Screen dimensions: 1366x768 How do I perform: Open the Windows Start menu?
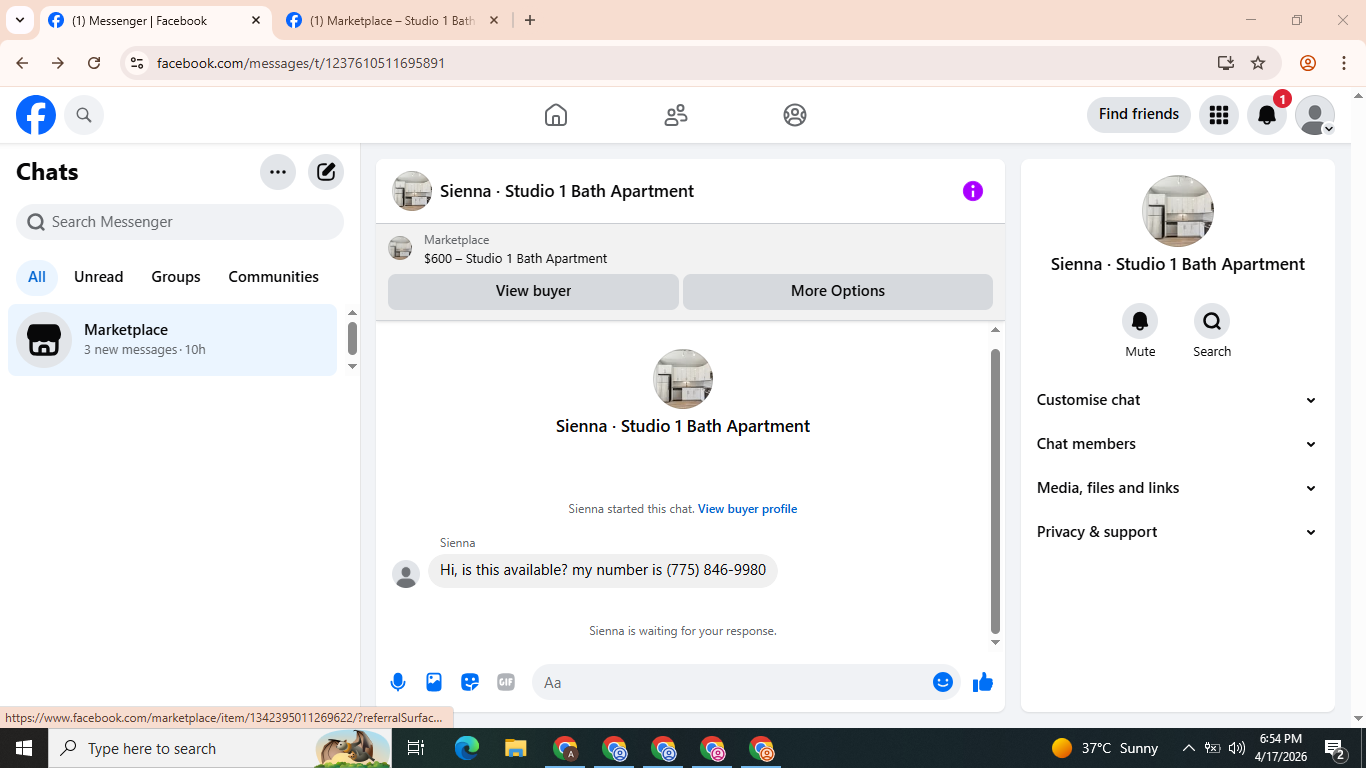tap(24, 748)
